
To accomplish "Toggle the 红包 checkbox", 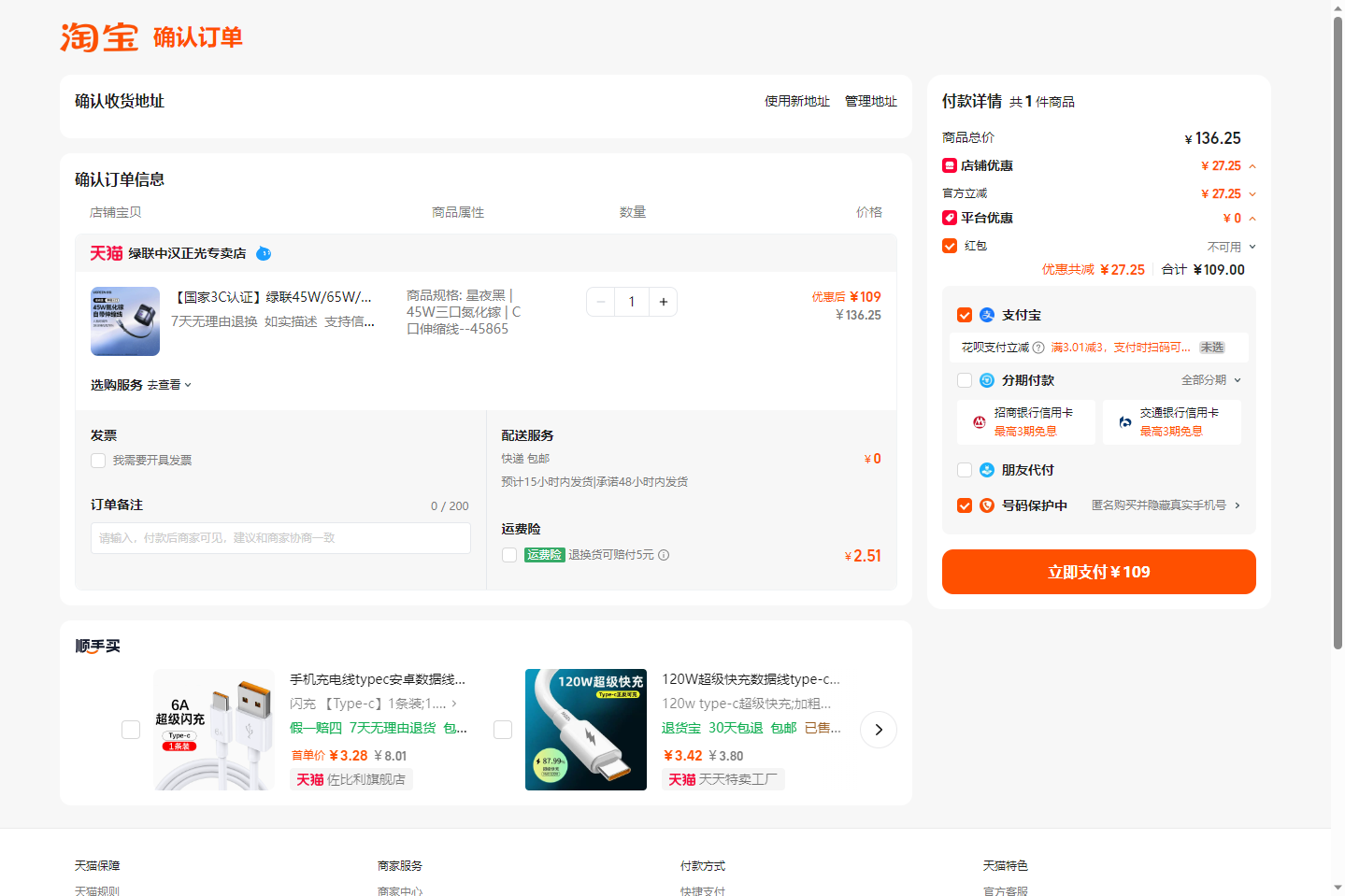I will coord(950,246).
